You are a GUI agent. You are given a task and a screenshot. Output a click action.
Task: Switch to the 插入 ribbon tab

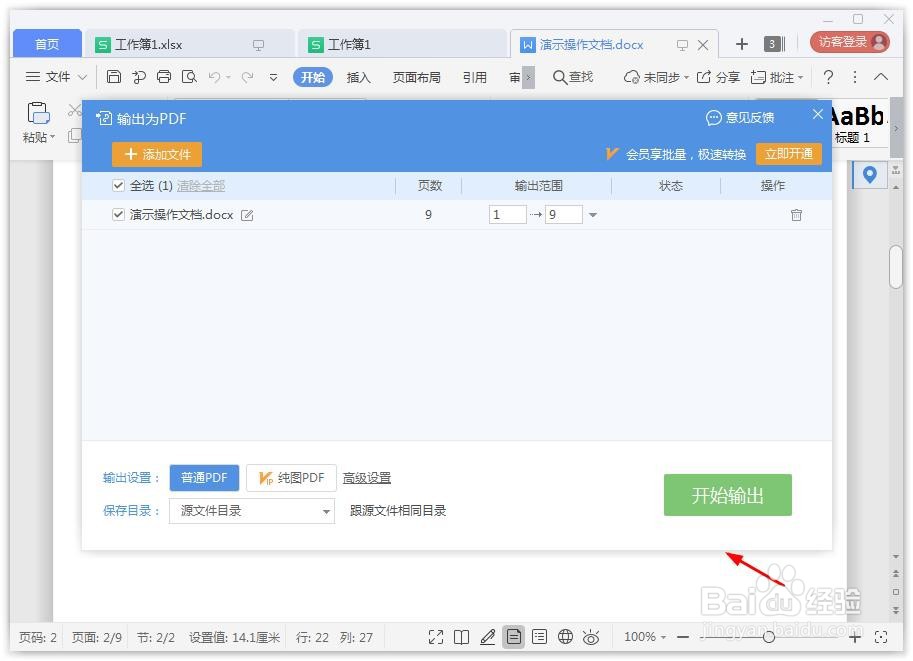[x=358, y=77]
